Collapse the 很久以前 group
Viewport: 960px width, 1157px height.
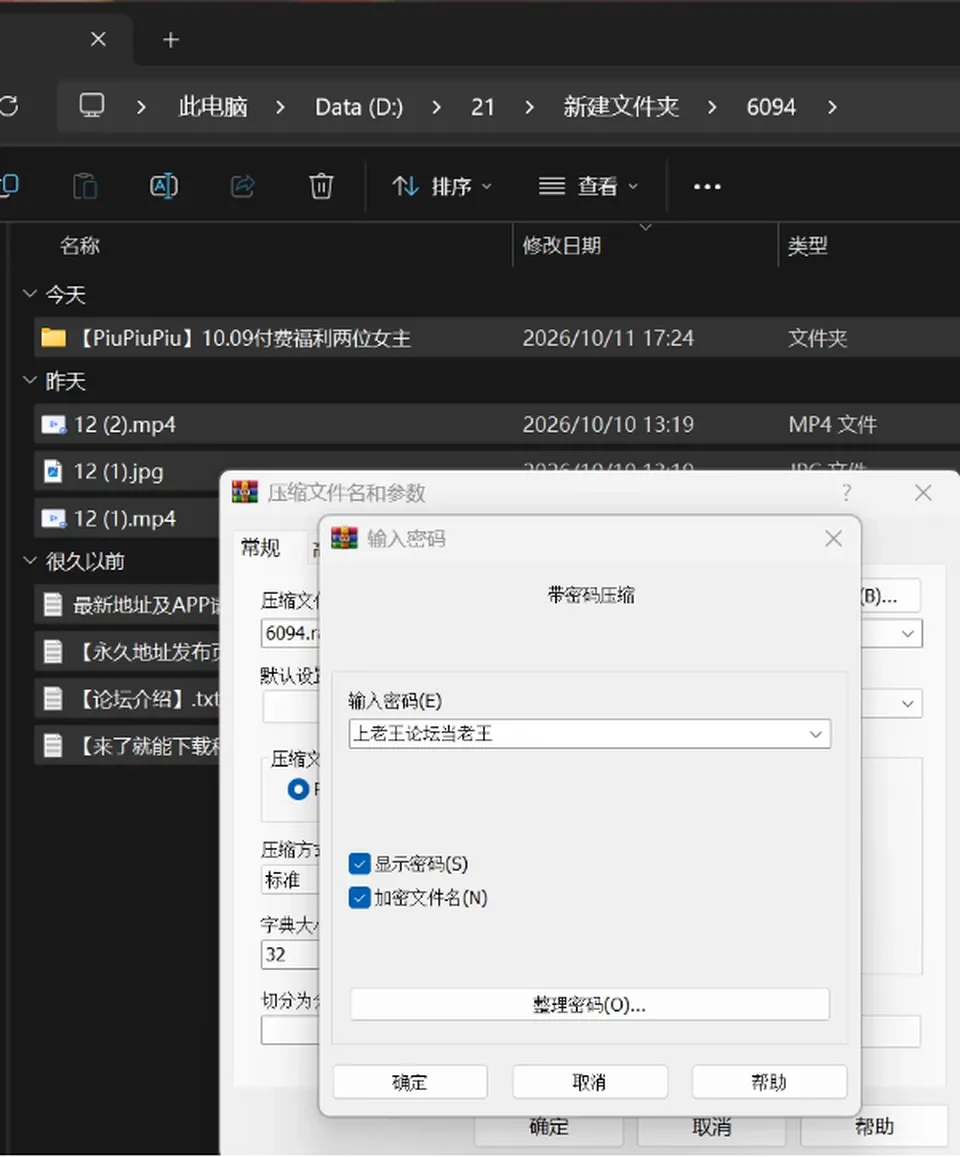[x=30, y=561]
